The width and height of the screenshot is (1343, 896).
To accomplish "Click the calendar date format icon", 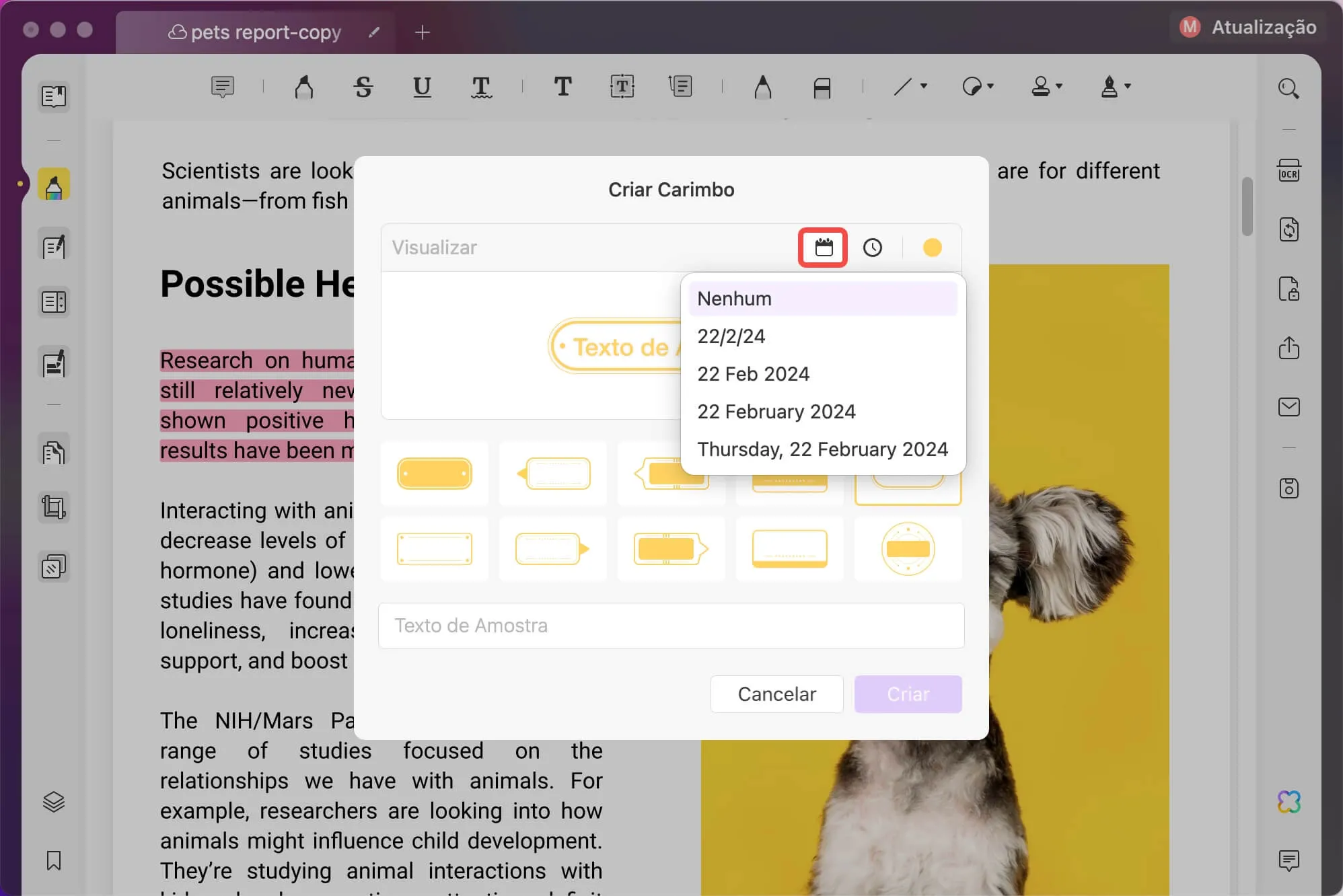I will tap(823, 248).
